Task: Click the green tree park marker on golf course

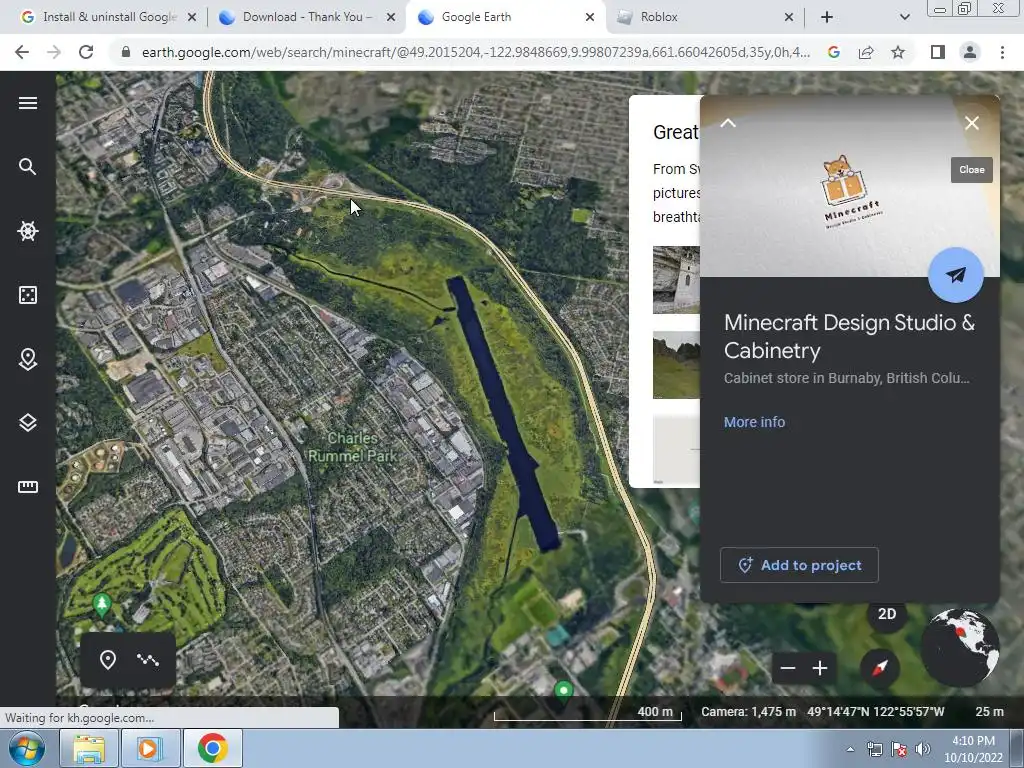Action: (x=101, y=603)
